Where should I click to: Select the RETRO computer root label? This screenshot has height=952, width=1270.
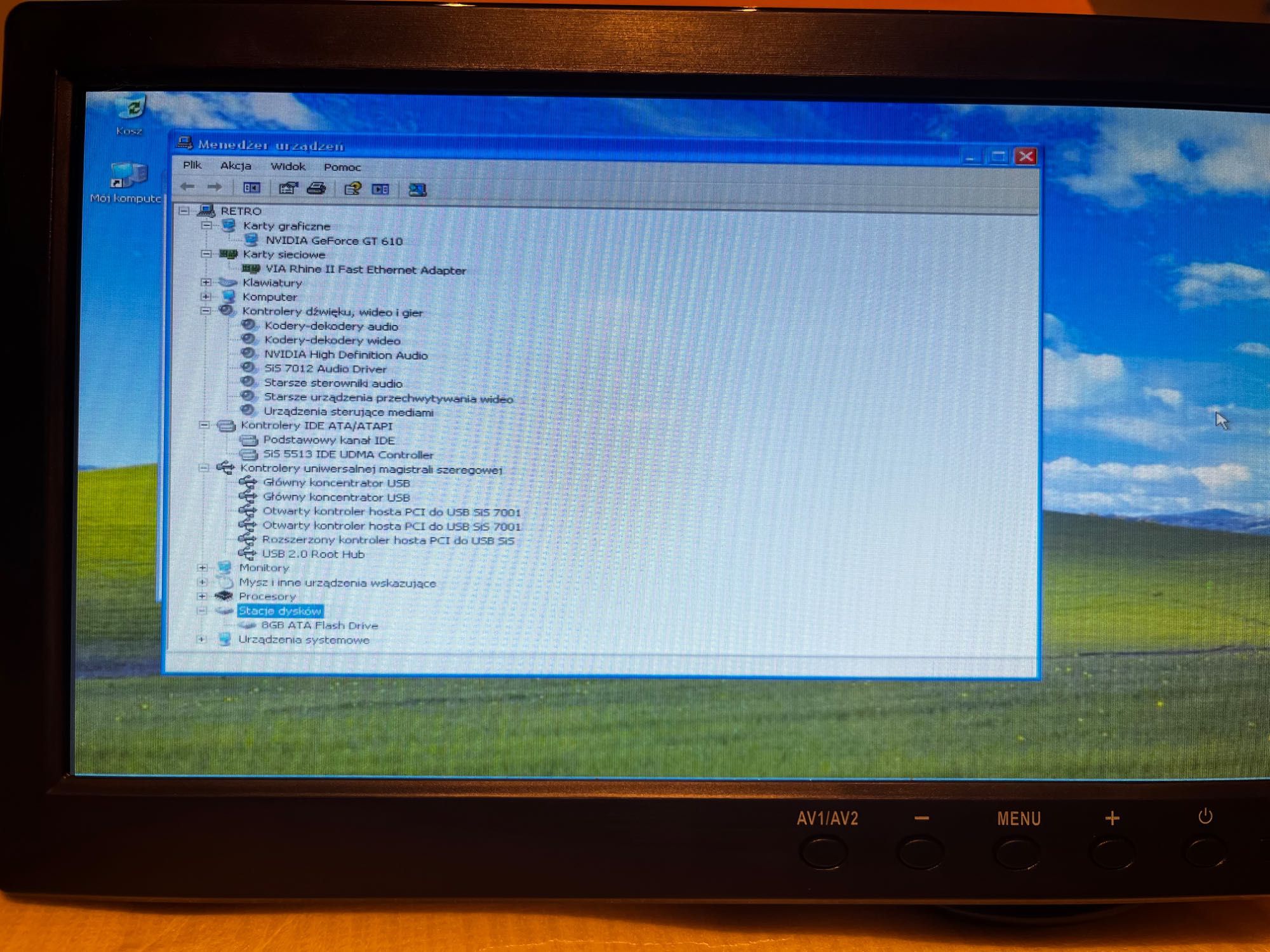(x=241, y=211)
